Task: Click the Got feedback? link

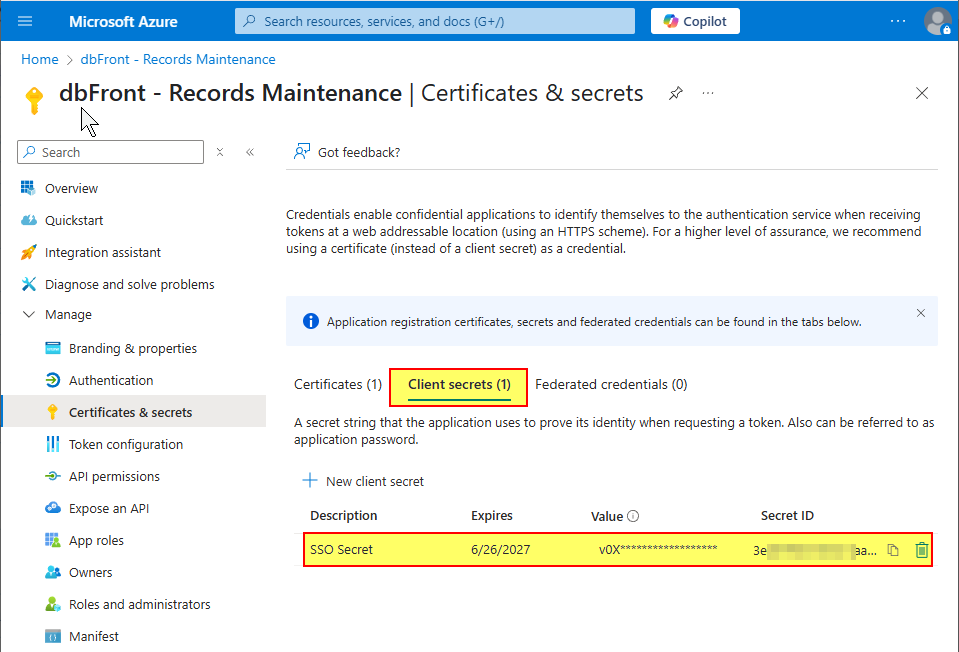Action: [347, 152]
